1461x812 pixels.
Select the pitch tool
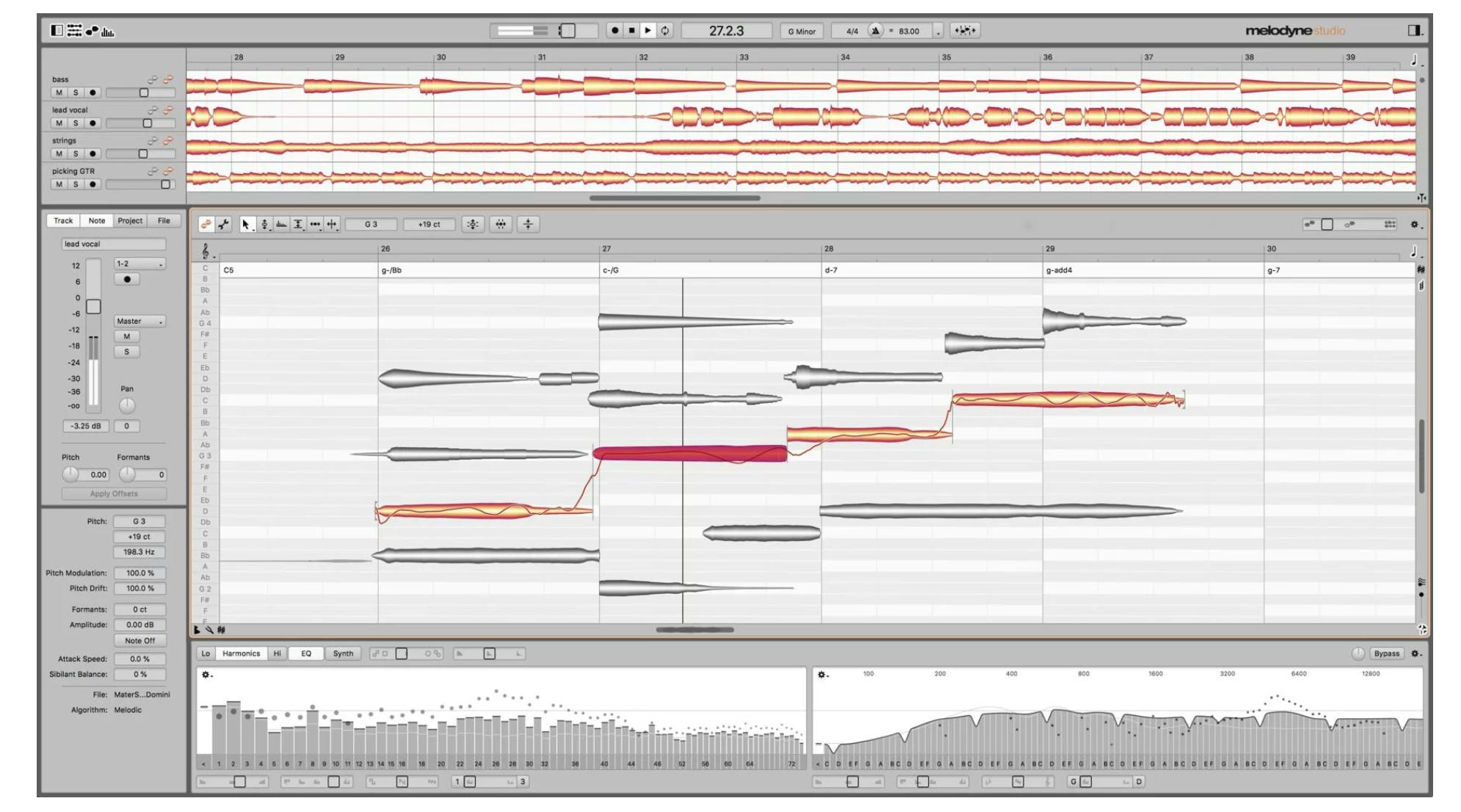pos(264,225)
